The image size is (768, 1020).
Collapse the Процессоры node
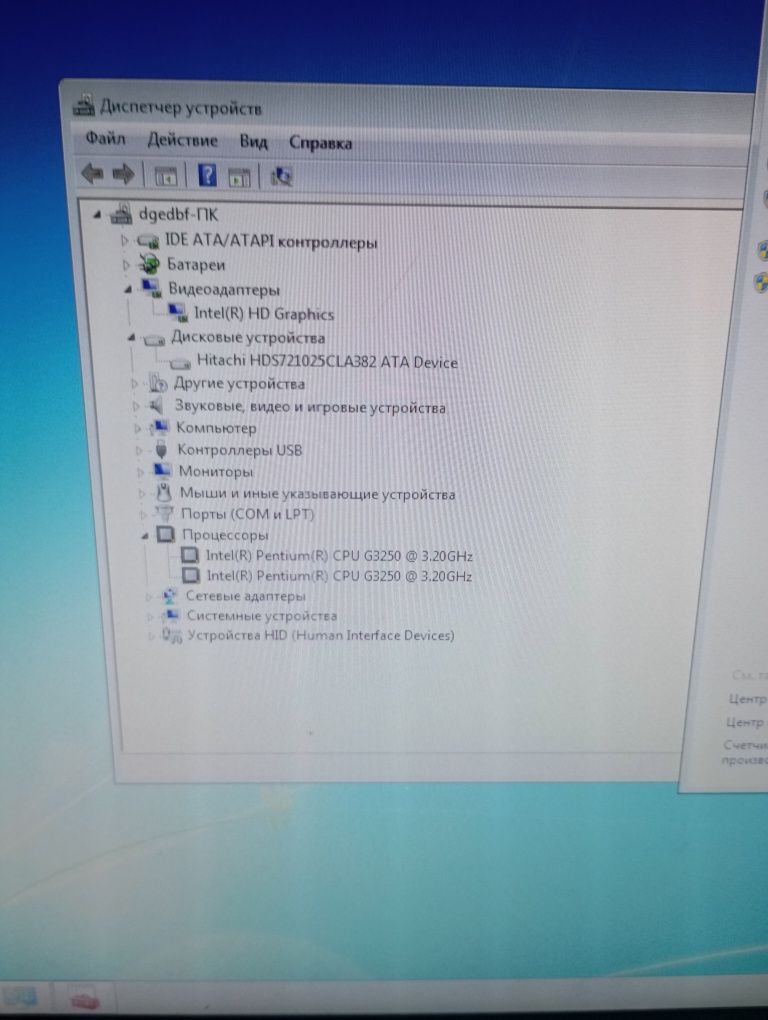coord(145,536)
